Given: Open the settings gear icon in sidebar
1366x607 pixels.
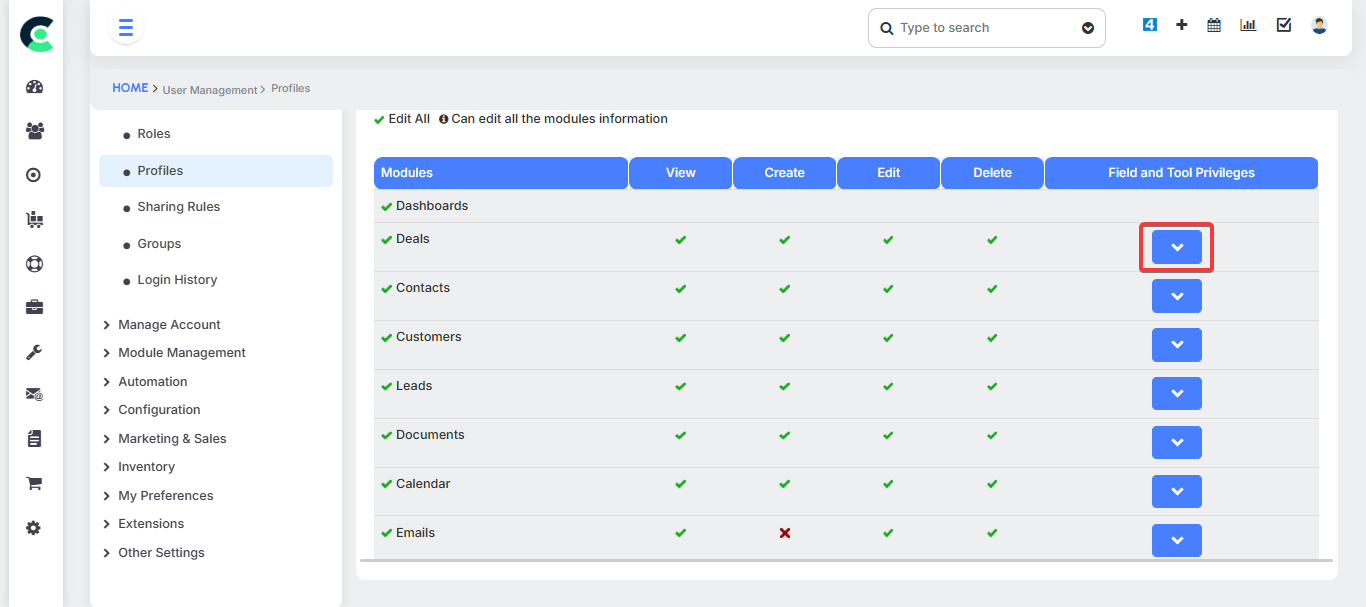Looking at the screenshot, I should [x=34, y=528].
